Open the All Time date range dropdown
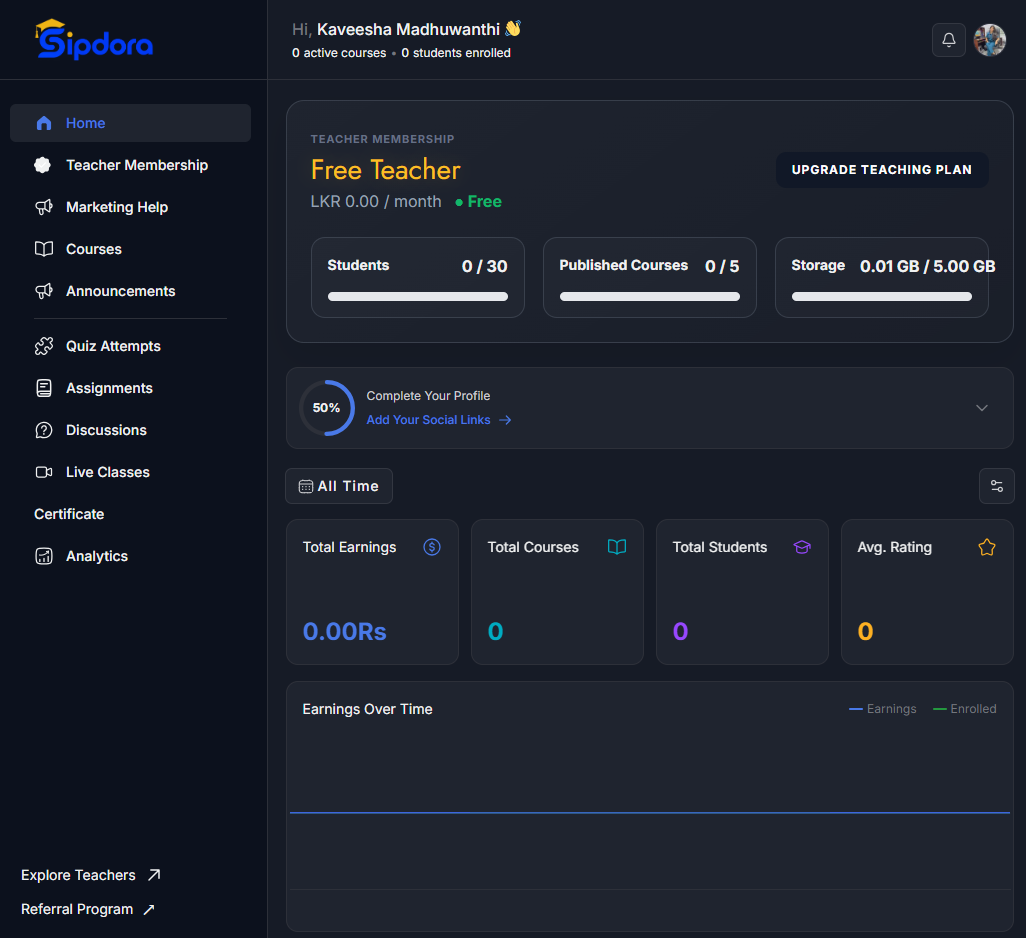Viewport: 1026px width, 938px height. [x=339, y=486]
